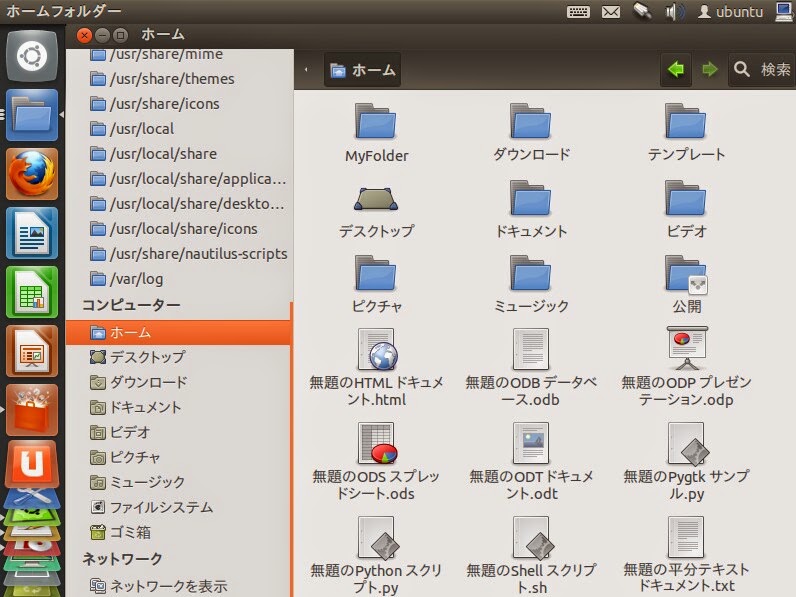Click the コンピューター section heading
The width and height of the screenshot is (796, 597).
[131, 305]
